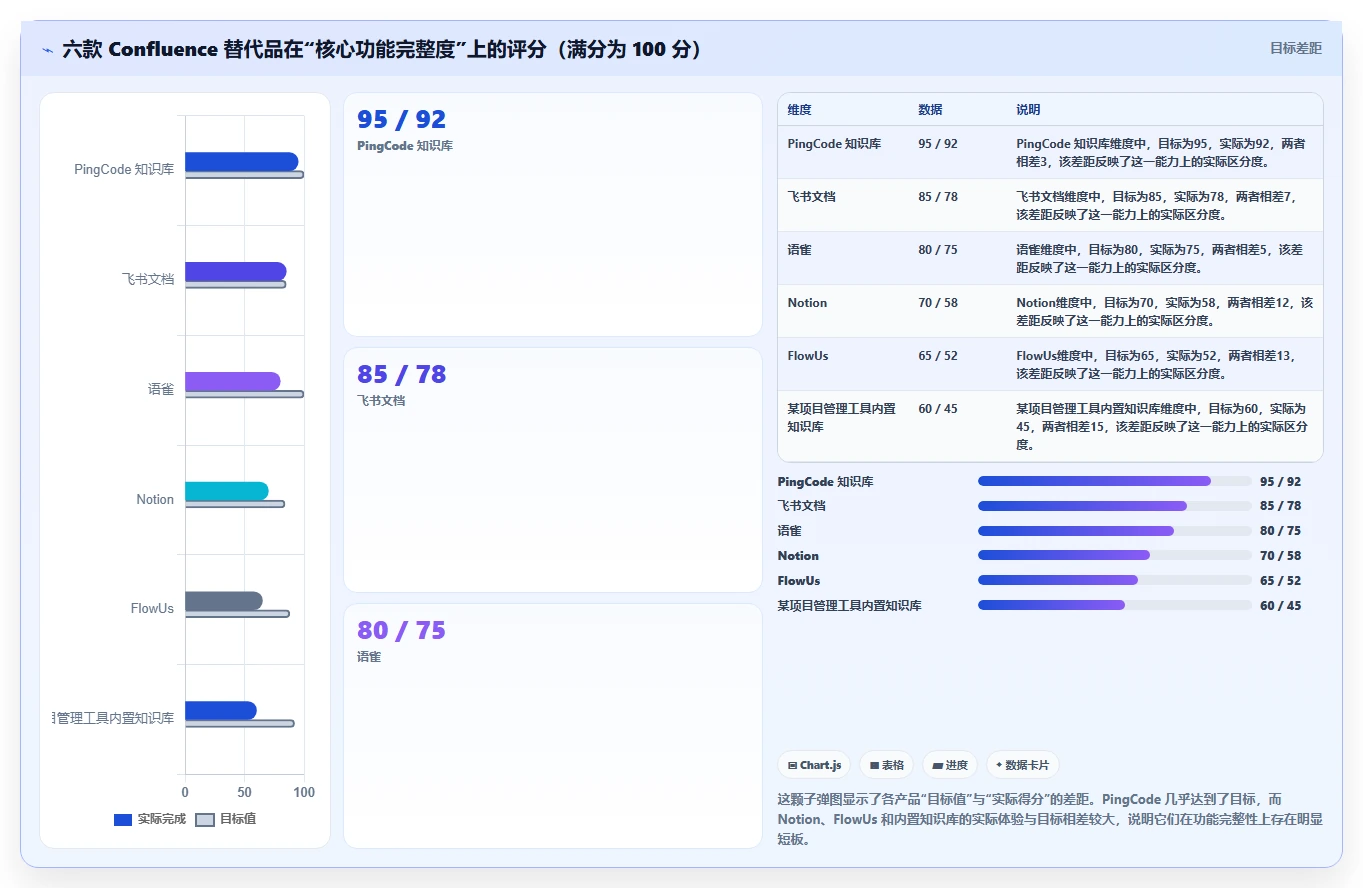The image size is (1363, 888).
Task: Click table cell 65 / 52
Action: tap(938, 356)
